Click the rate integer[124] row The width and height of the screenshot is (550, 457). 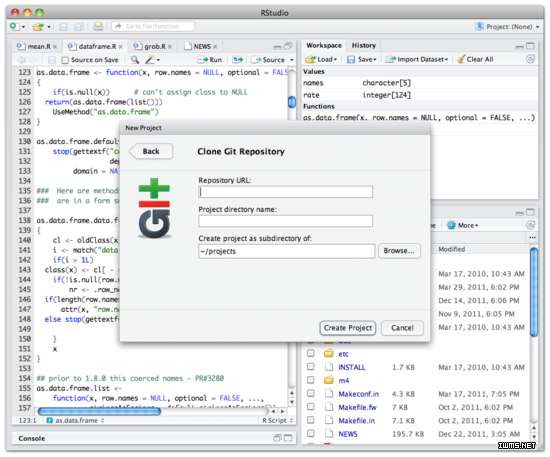(x=420, y=95)
